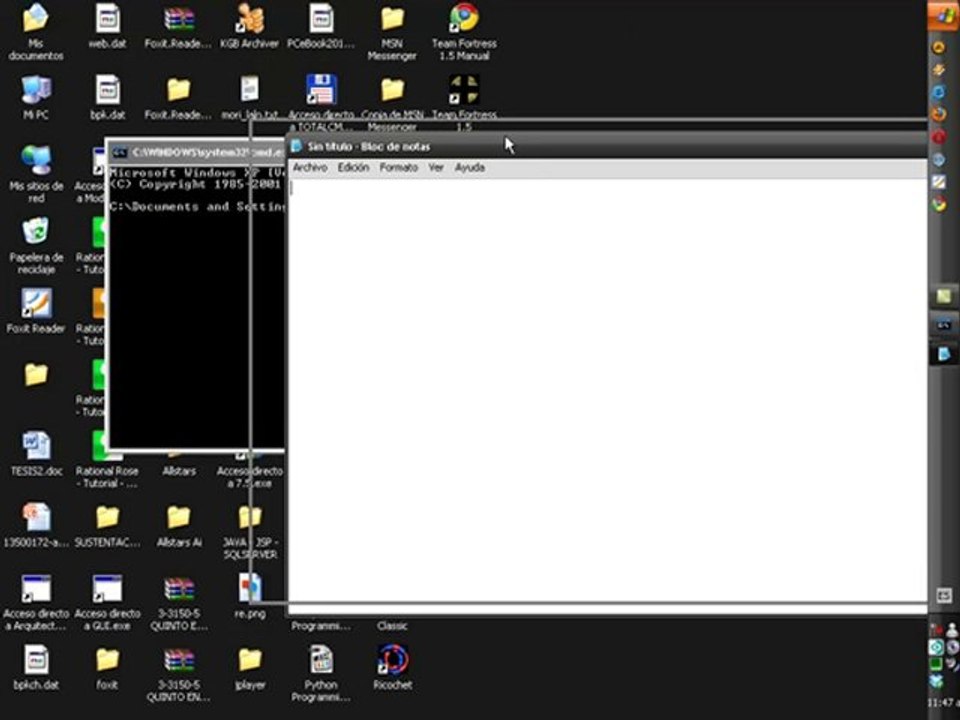Open the Dropbox system tray icon
Screen dimensions: 960x720
[x=936, y=681]
